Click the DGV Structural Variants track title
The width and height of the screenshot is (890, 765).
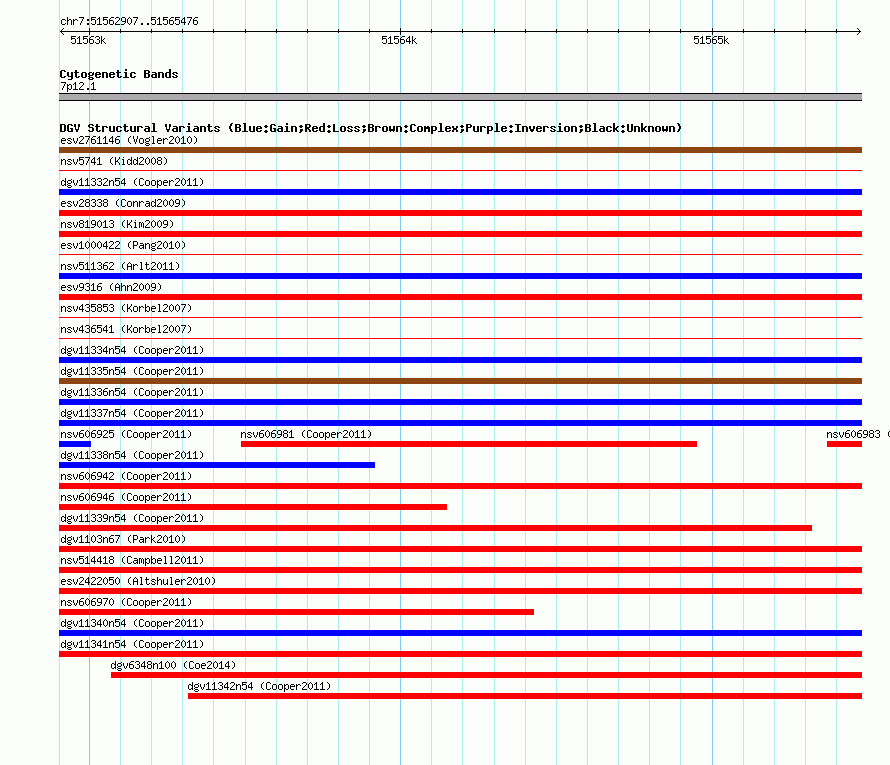pos(370,128)
